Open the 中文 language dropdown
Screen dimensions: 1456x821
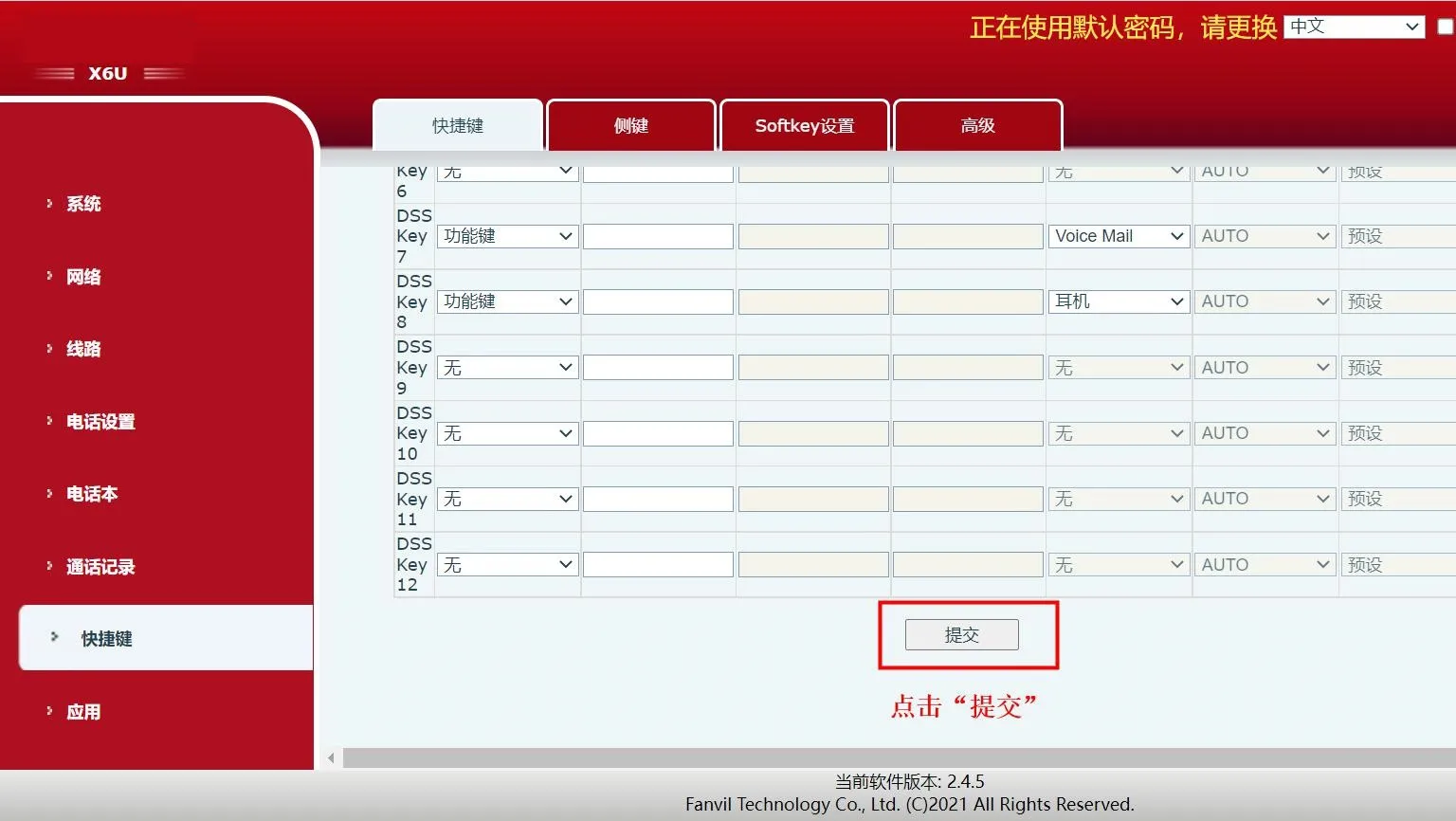click(1353, 27)
